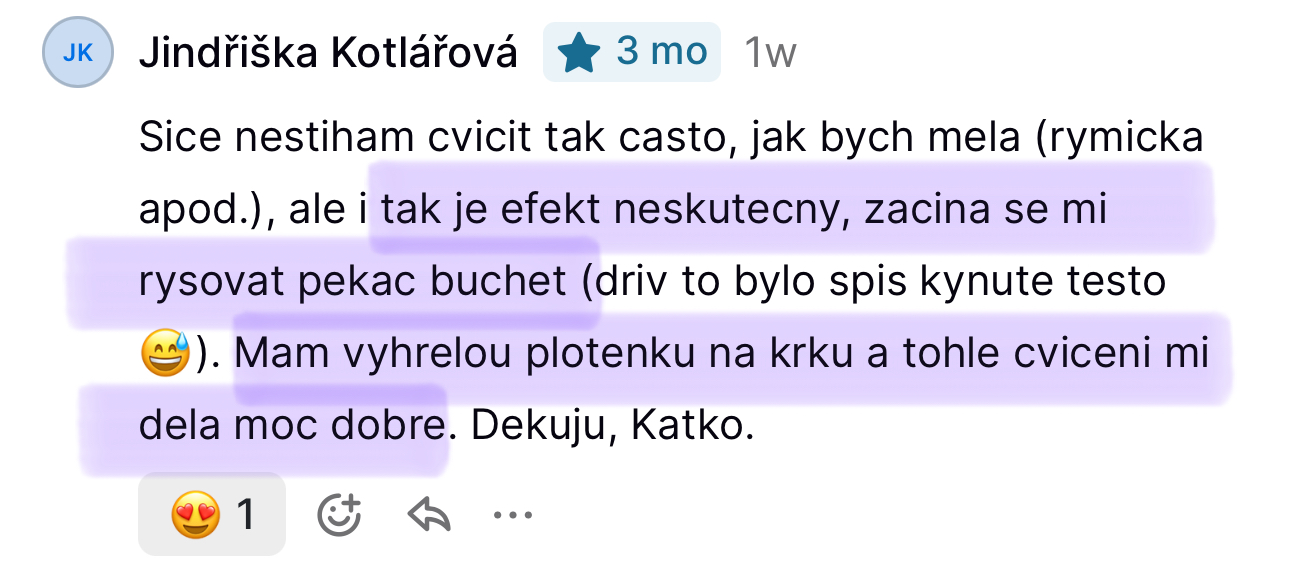Screen dimensions: 1302x572
Task: Click the "1w" comment timestamp
Action: (770, 53)
